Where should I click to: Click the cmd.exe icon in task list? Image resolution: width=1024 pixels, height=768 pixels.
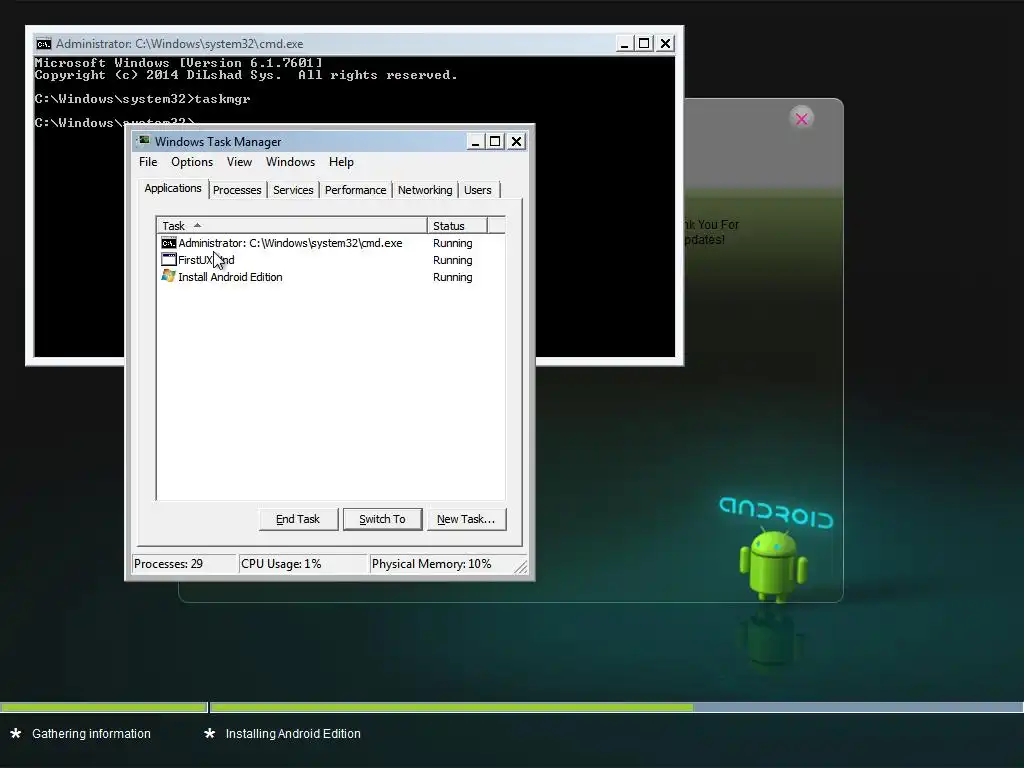168,243
